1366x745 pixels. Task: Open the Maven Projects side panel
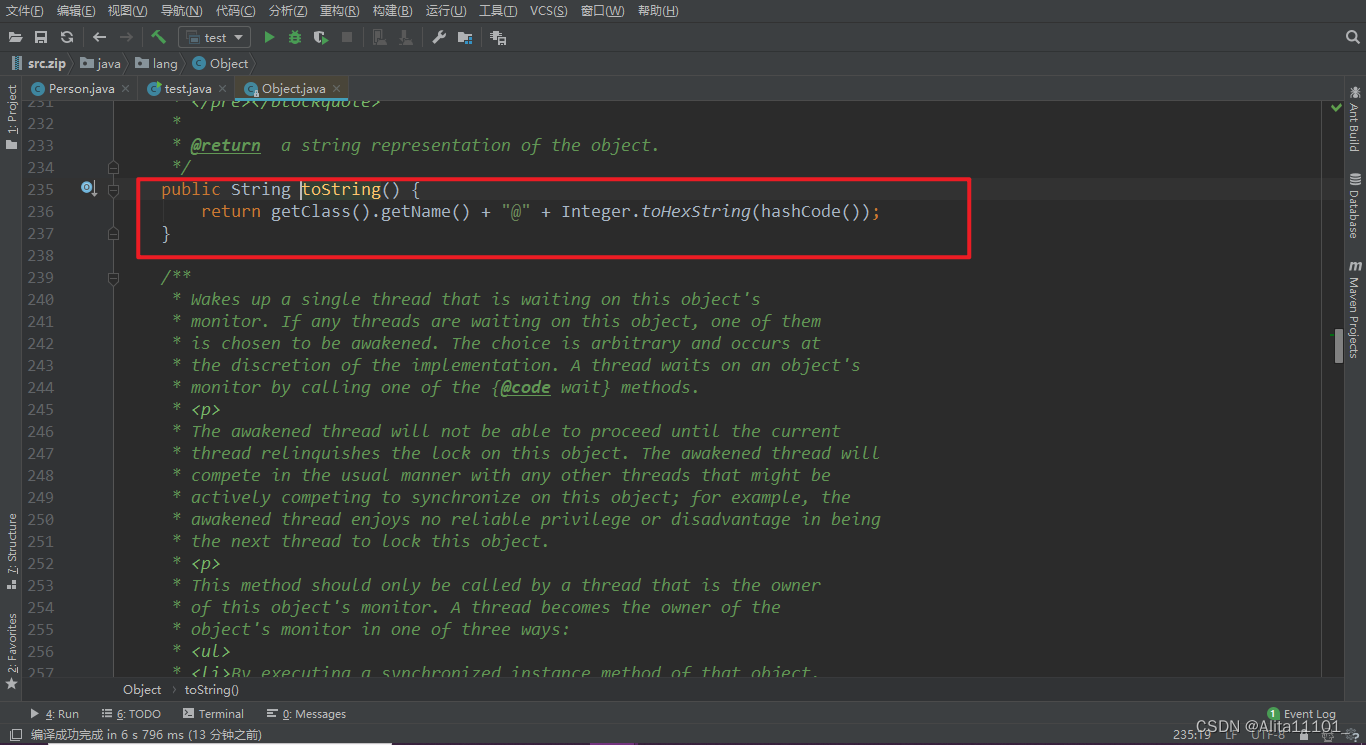[x=1354, y=309]
